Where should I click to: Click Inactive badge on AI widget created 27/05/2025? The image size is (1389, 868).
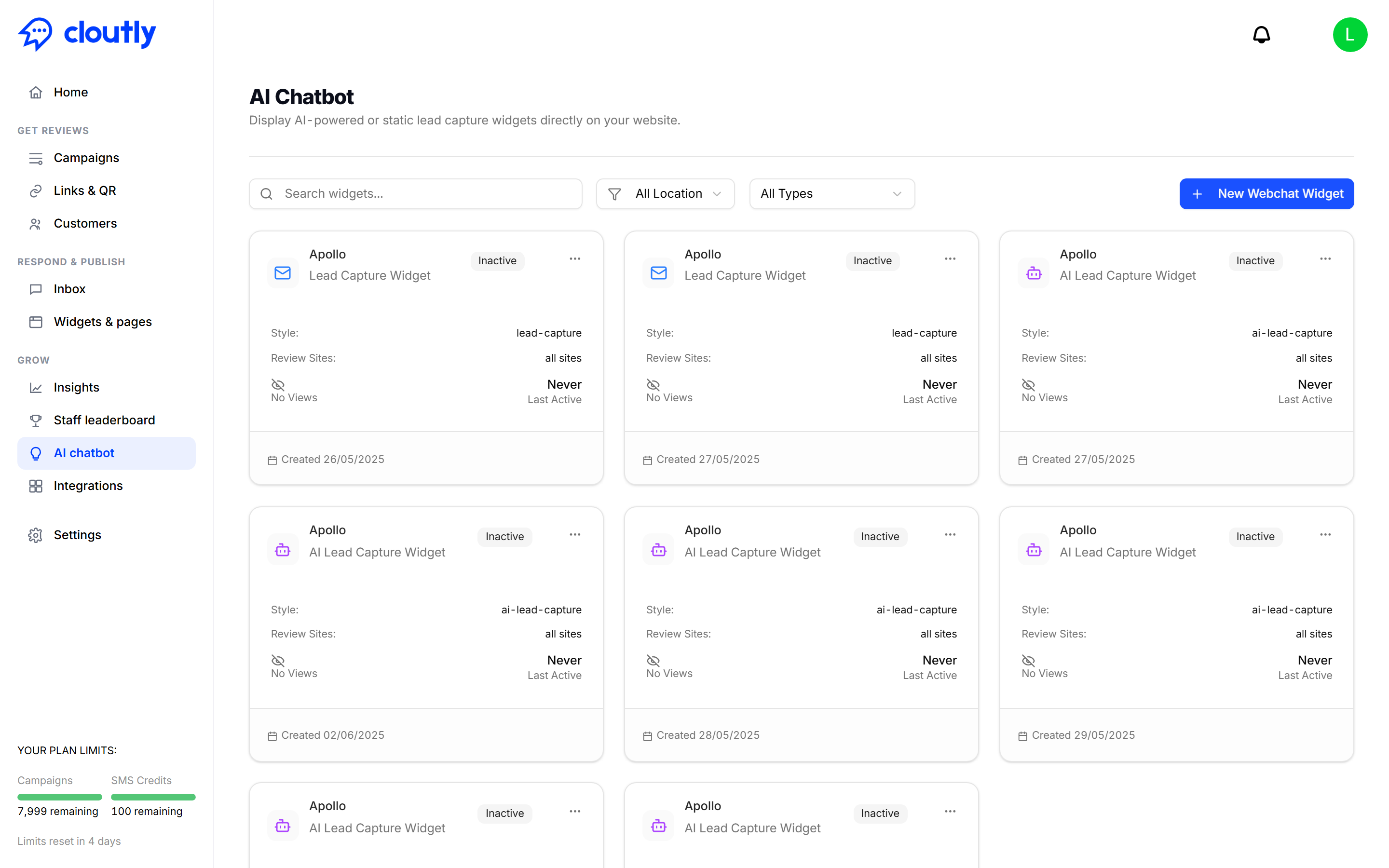pyautogui.click(x=1255, y=260)
